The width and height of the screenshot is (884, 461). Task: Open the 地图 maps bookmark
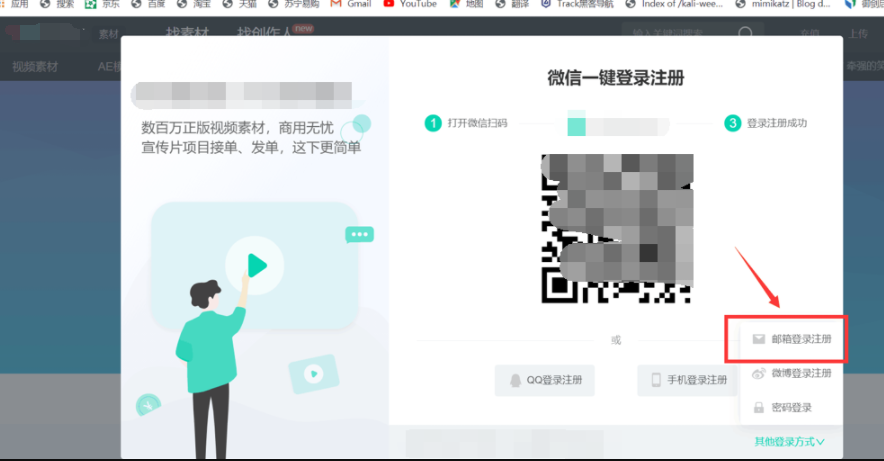coord(466,4)
